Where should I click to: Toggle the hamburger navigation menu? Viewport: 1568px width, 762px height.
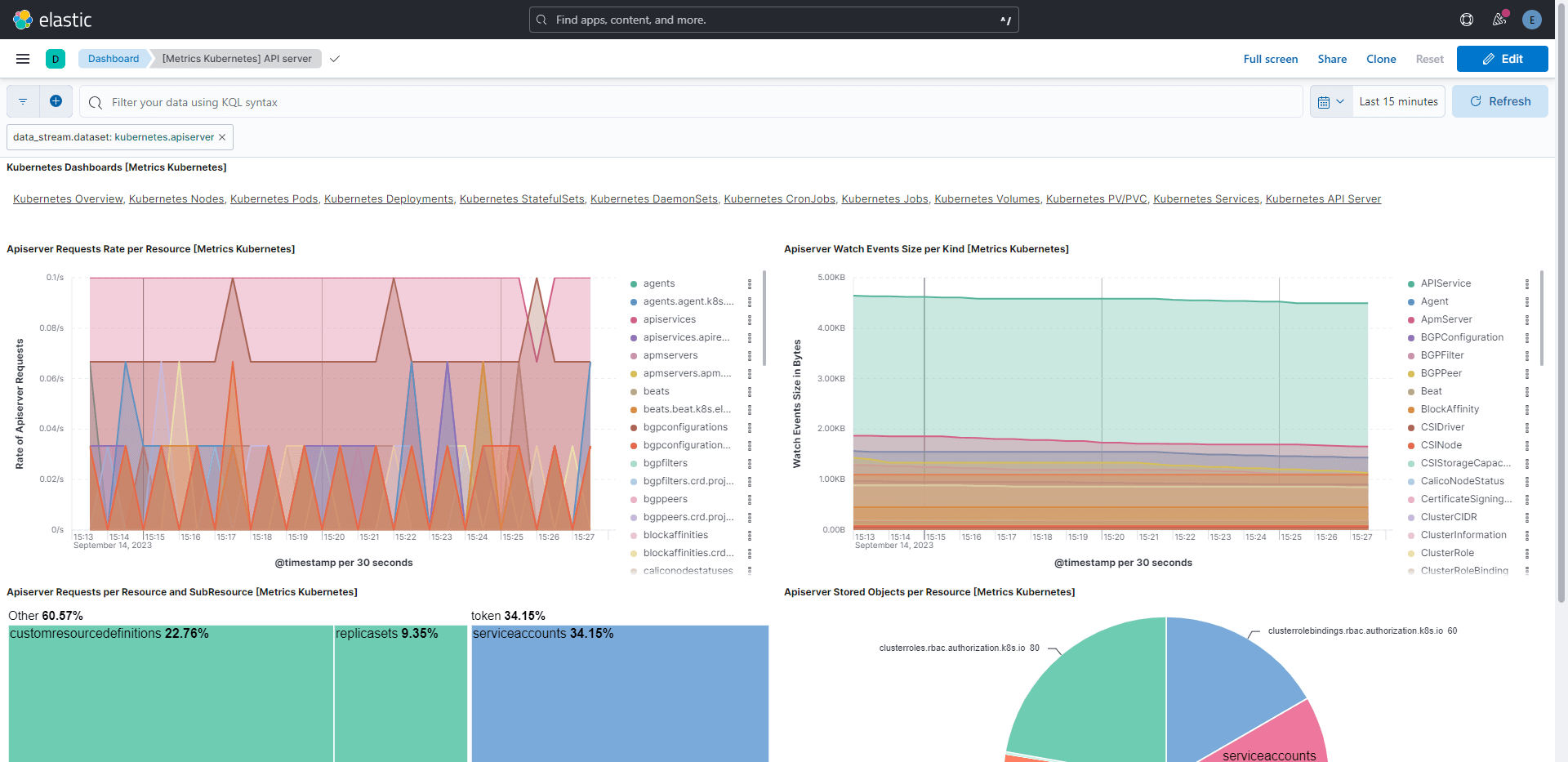(x=23, y=59)
